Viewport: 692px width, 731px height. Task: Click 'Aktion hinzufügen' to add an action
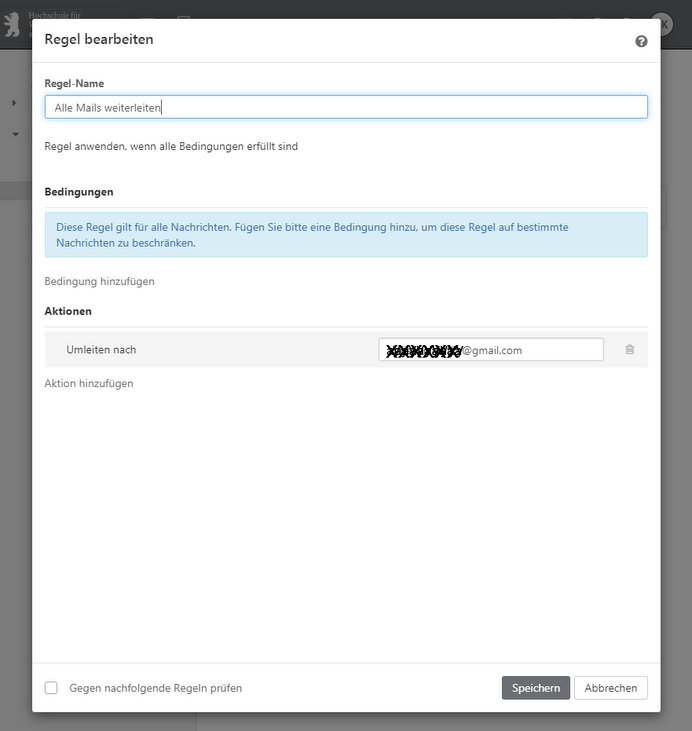[89, 383]
